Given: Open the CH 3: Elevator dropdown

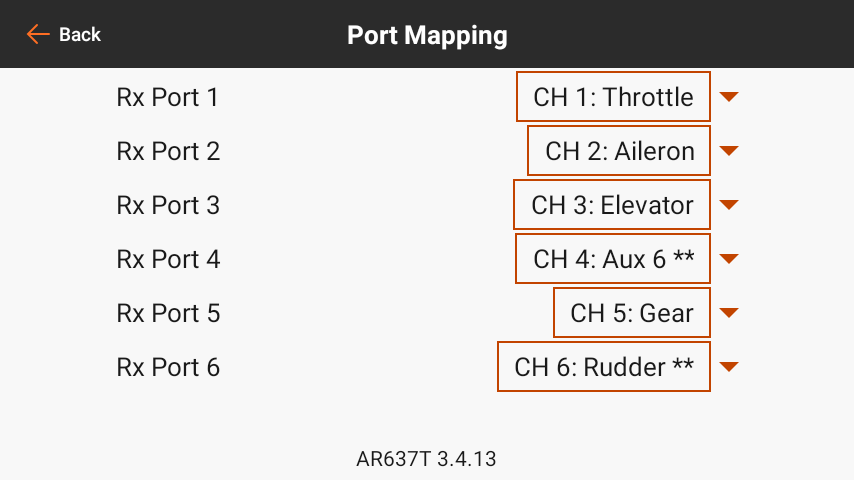Looking at the screenshot, I should point(612,205).
